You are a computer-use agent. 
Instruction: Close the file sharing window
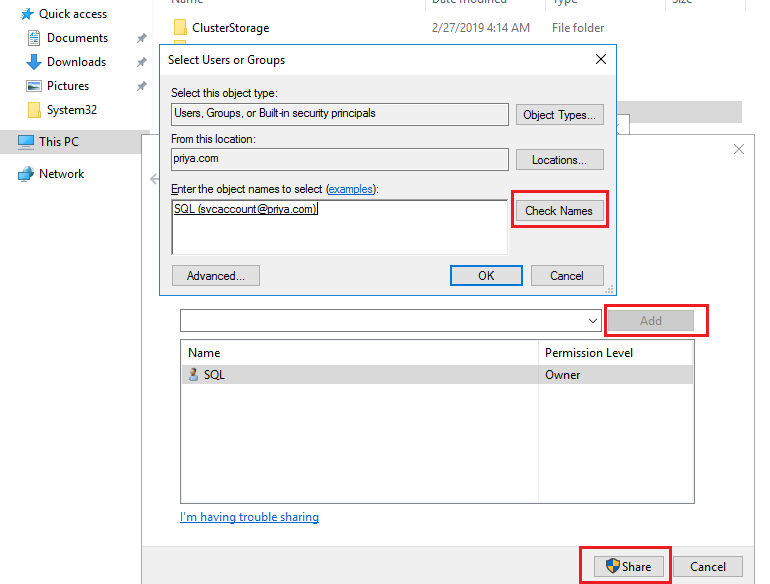click(739, 149)
